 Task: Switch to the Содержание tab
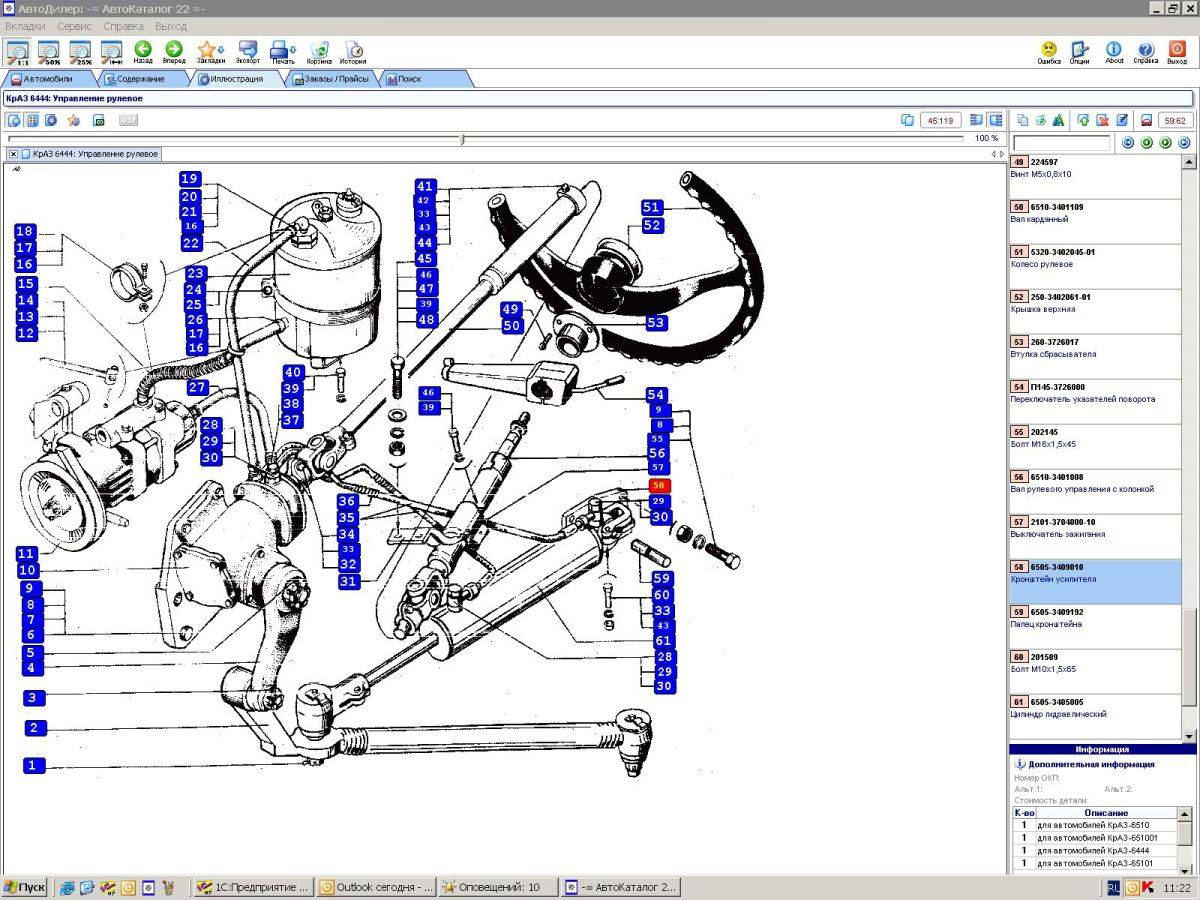[x=140, y=78]
